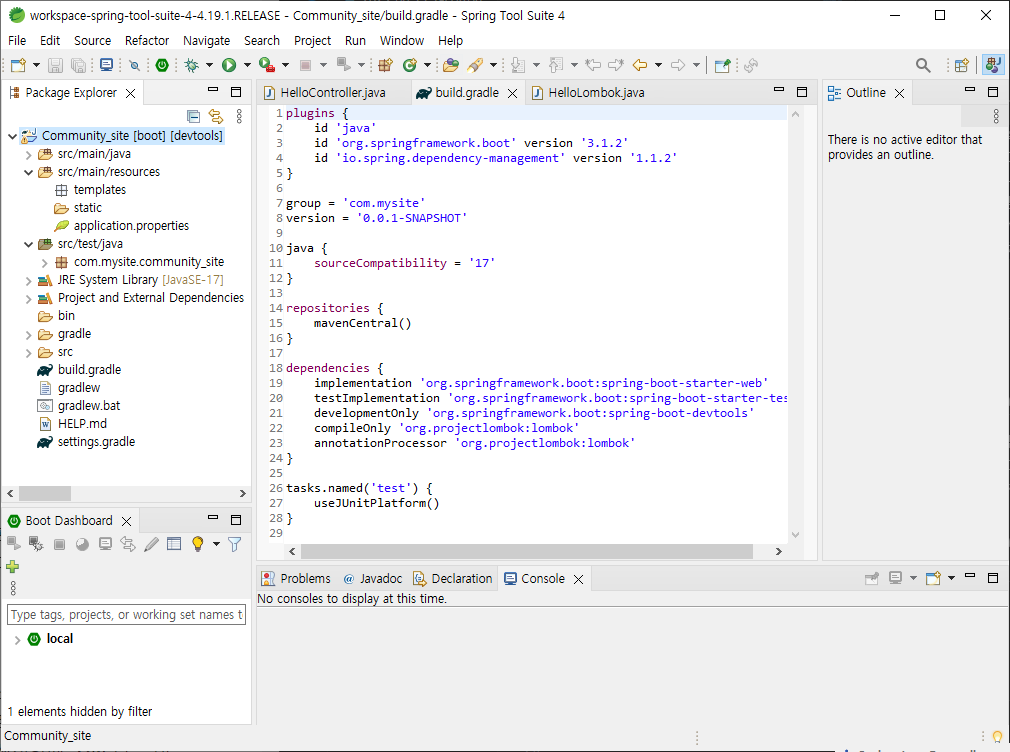
Task: Open the Refactor menu
Action: (x=147, y=41)
